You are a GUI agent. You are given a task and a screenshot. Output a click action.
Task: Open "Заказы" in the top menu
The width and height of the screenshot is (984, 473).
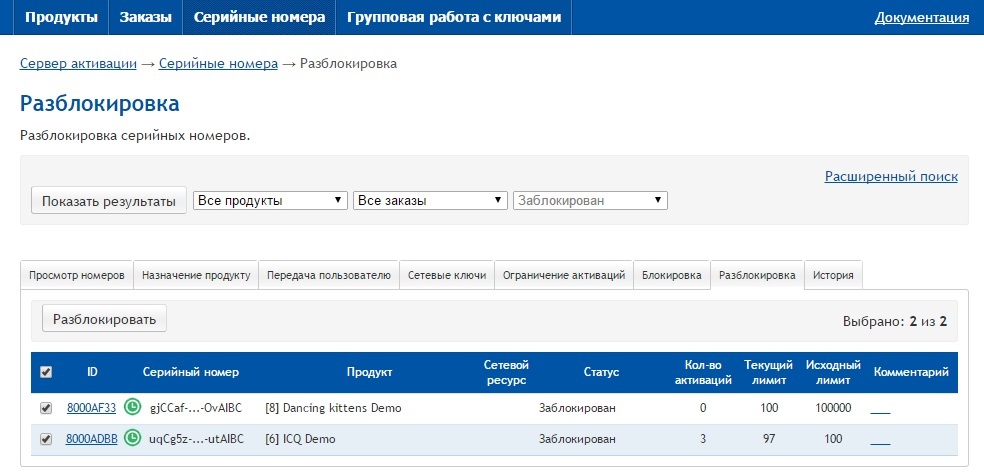145,17
